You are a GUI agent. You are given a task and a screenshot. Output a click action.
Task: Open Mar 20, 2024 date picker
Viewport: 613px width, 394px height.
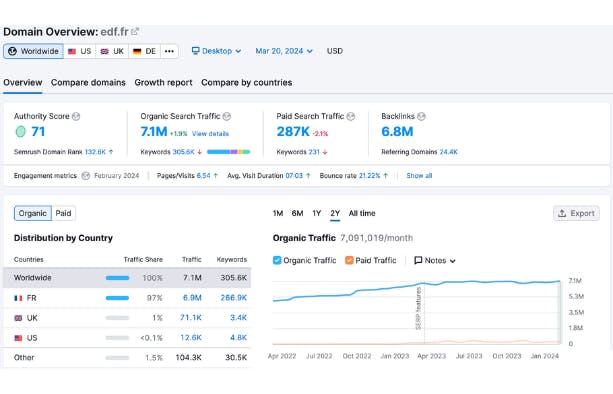coord(284,51)
